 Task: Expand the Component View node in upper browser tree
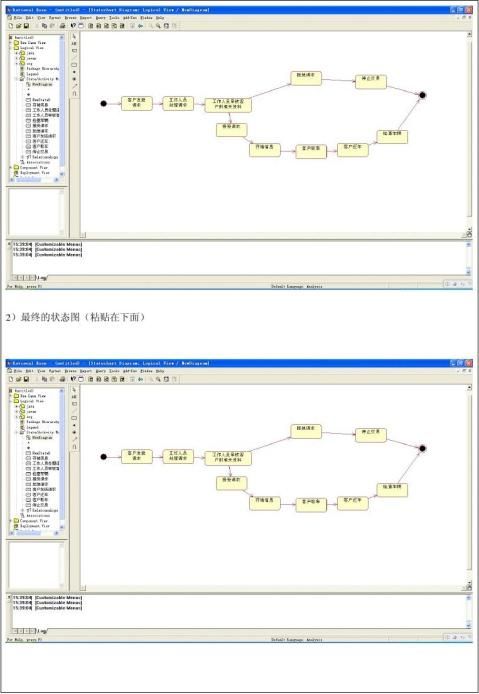click(11, 168)
